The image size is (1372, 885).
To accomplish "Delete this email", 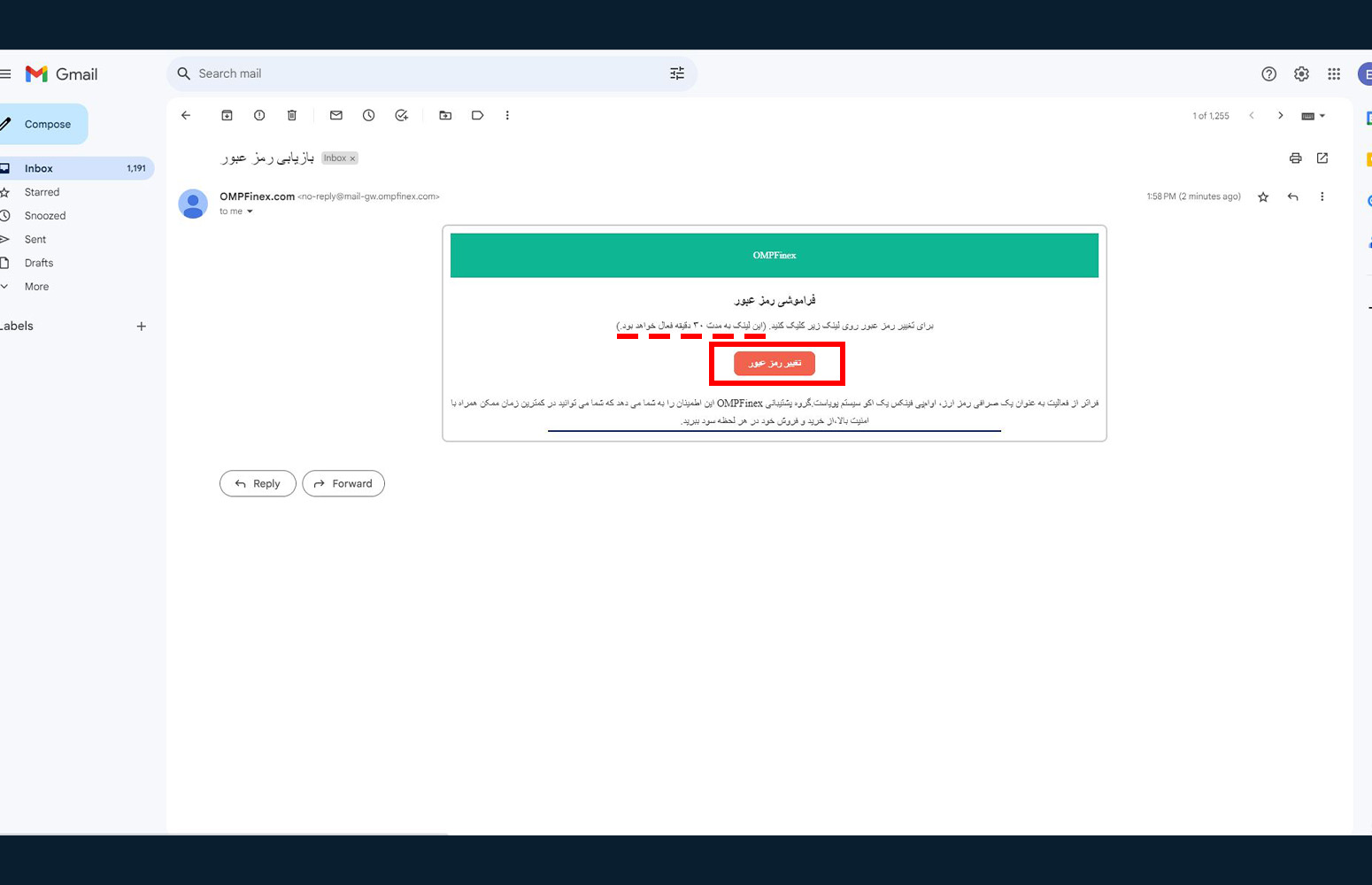I will 292,115.
